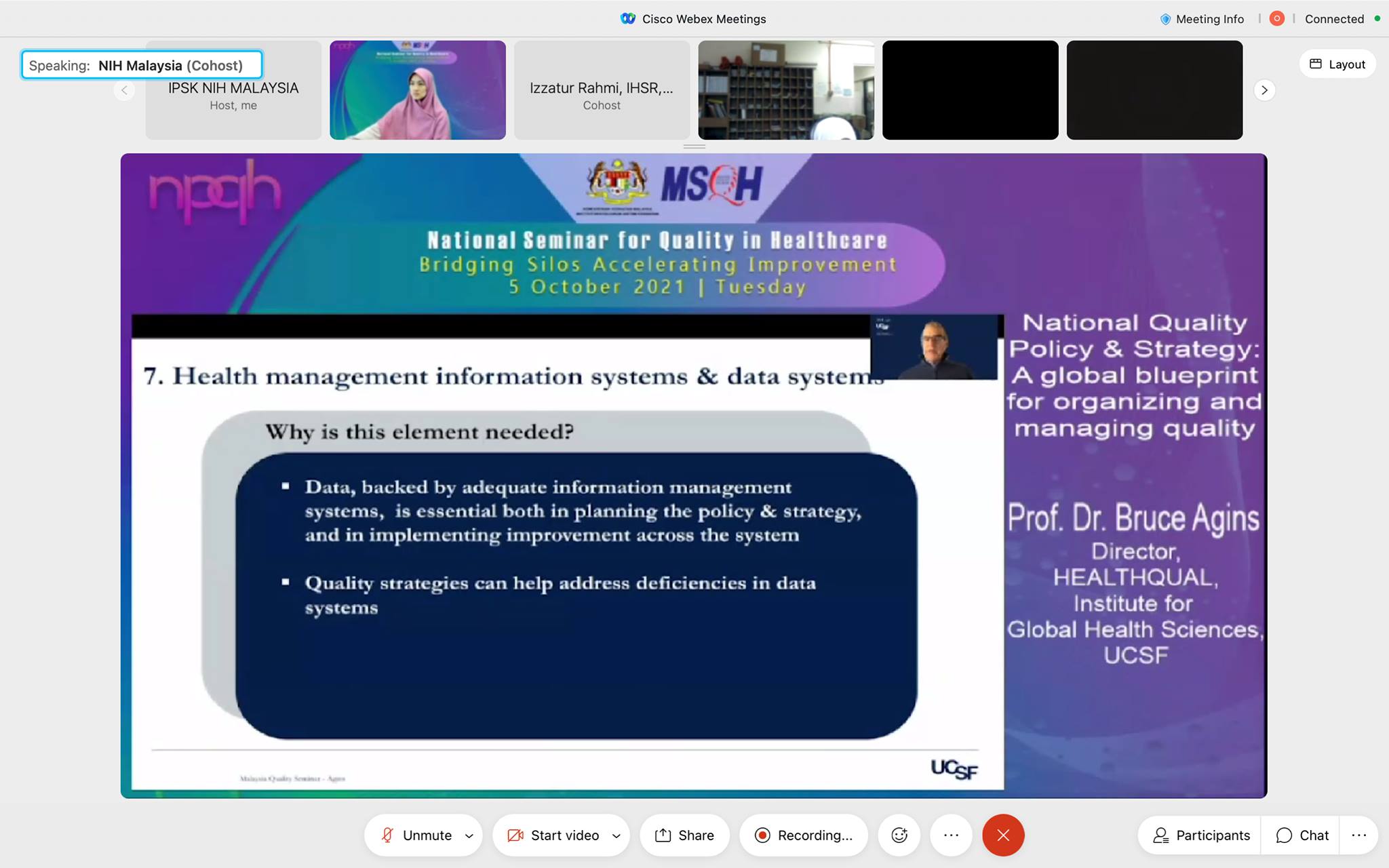Select Izzatur Rahmi cohost tile
The height and width of the screenshot is (868, 1389).
[x=602, y=90]
